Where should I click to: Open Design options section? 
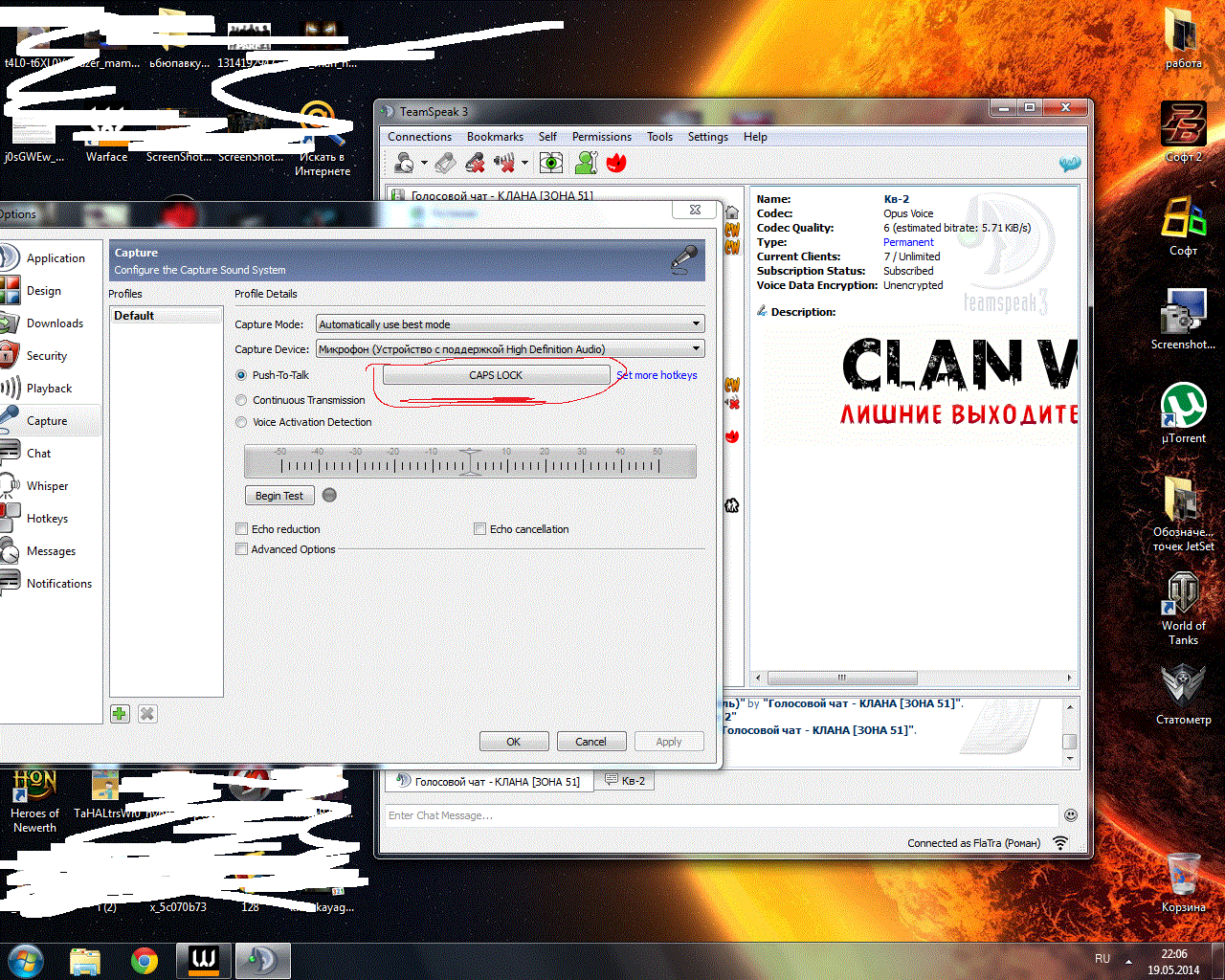point(46,291)
